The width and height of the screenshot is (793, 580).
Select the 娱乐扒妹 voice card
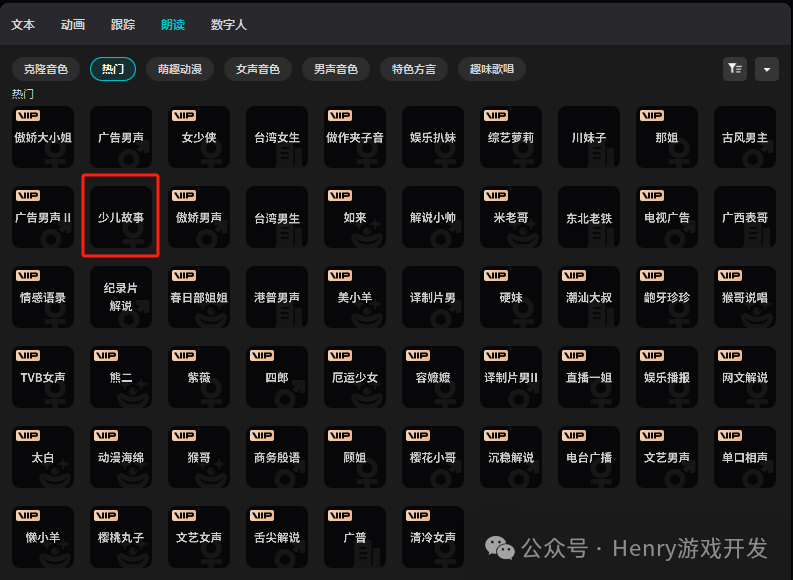tap(433, 137)
